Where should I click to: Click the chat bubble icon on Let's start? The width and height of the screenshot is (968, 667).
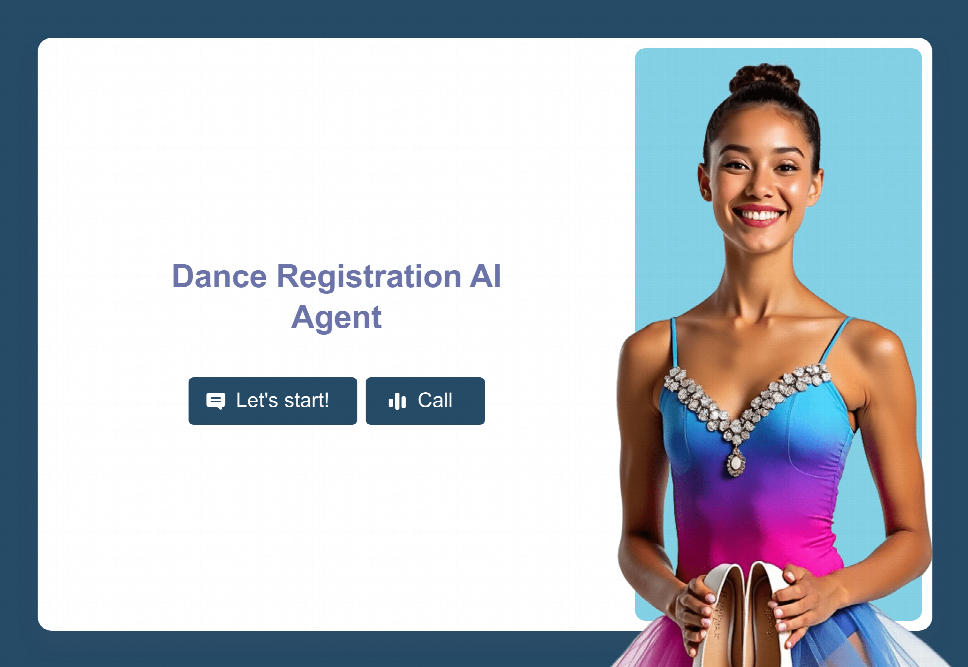pyautogui.click(x=215, y=401)
